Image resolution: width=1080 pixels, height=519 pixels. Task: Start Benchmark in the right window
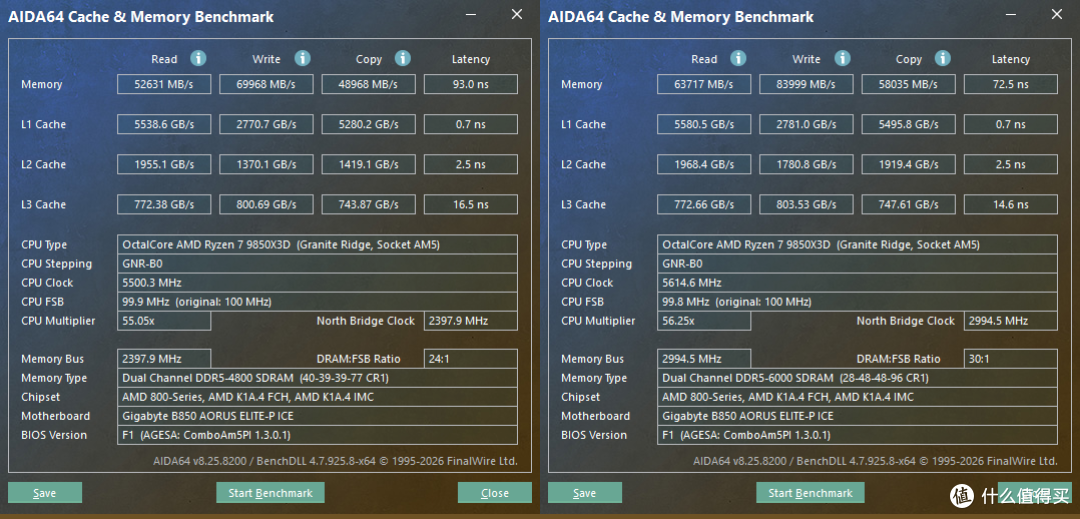click(x=810, y=493)
